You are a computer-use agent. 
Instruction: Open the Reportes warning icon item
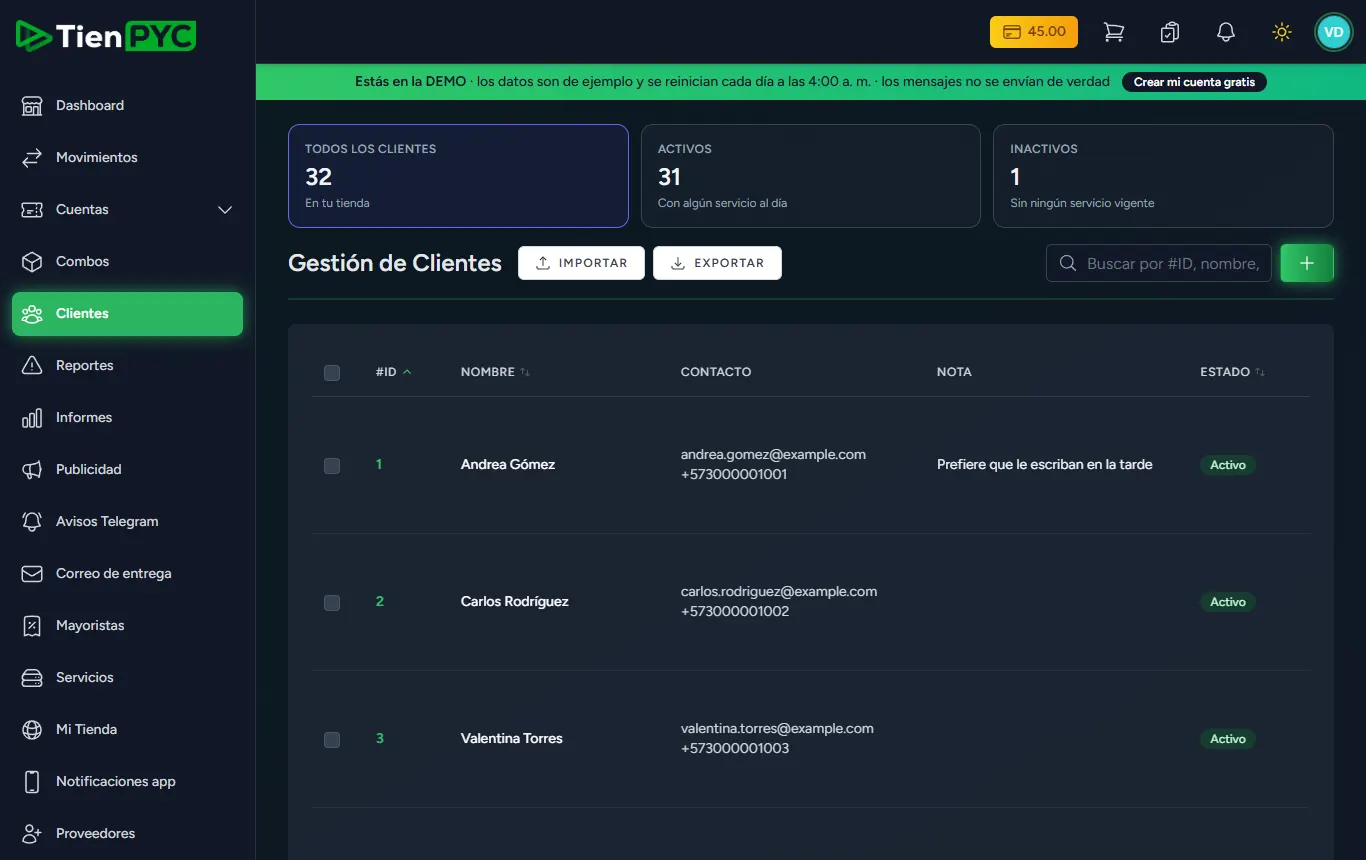click(x=127, y=365)
